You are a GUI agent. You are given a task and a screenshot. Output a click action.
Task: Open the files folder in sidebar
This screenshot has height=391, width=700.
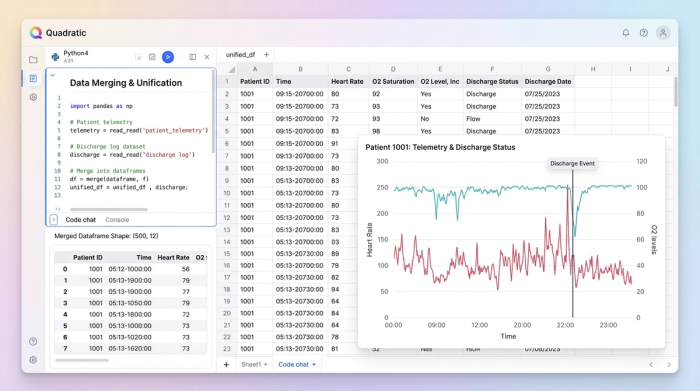[33, 59]
